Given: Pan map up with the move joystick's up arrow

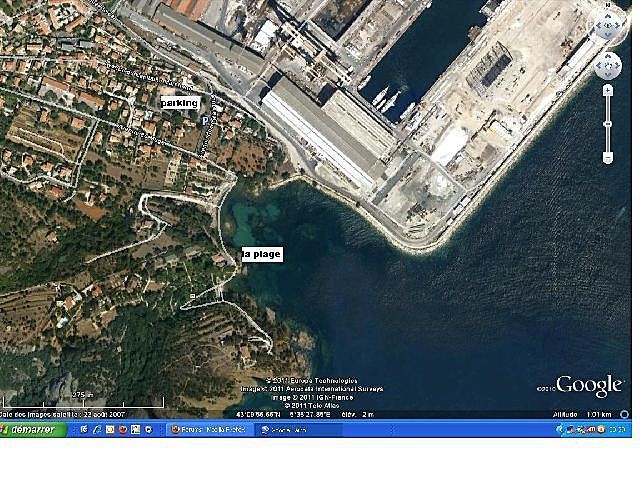Looking at the screenshot, I should tap(608, 56).
